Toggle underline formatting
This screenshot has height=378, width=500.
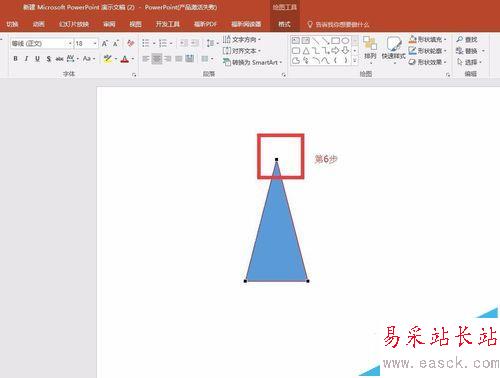tap(37, 59)
